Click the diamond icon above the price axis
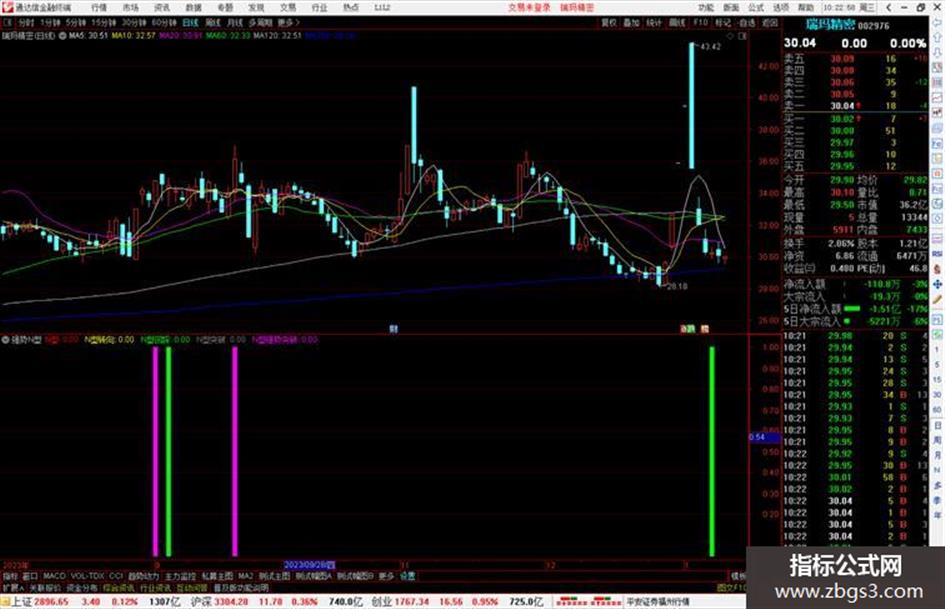The height and width of the screenshot is (609, 945). tap(730, 36)
